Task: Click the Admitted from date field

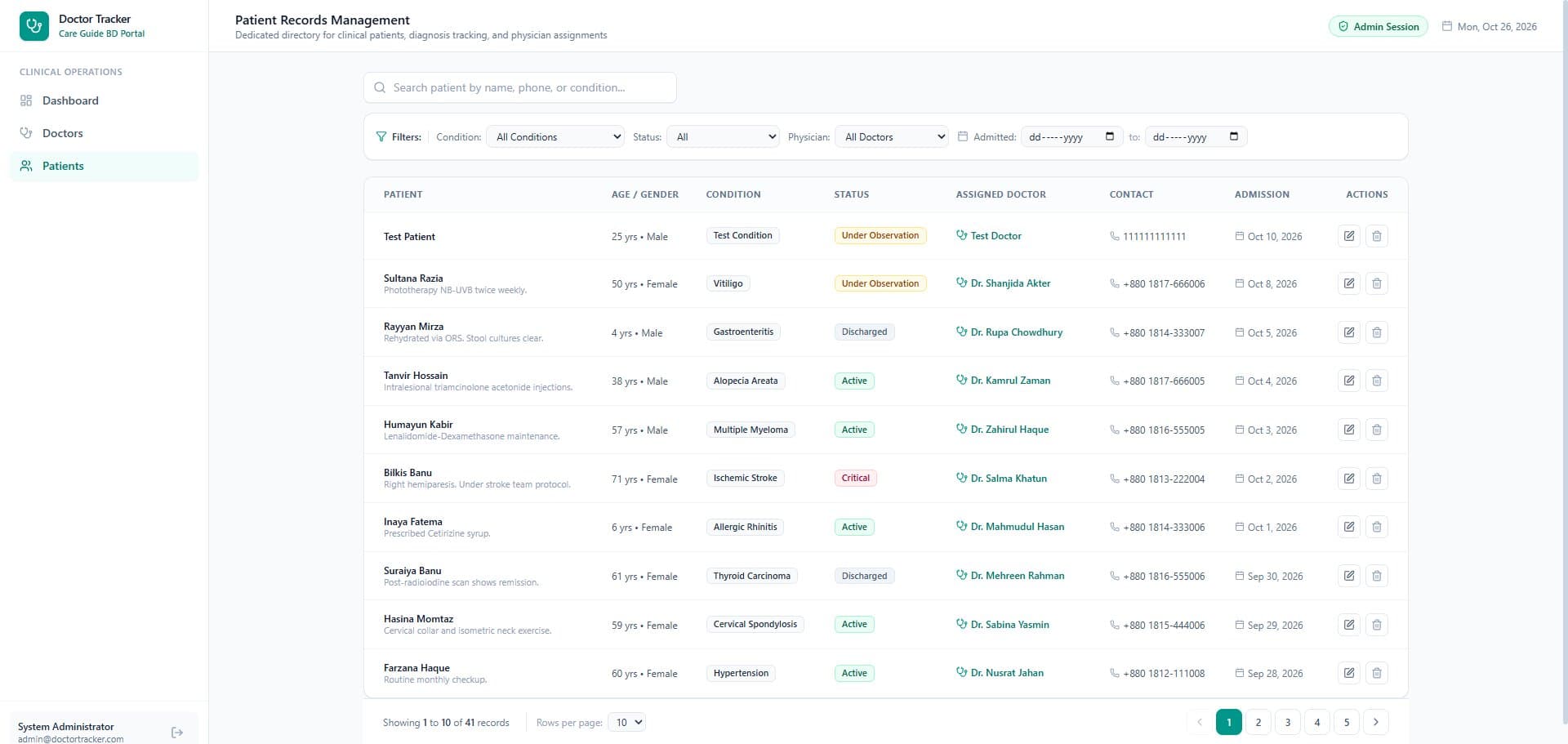Action: click(x=1071, y=136)
